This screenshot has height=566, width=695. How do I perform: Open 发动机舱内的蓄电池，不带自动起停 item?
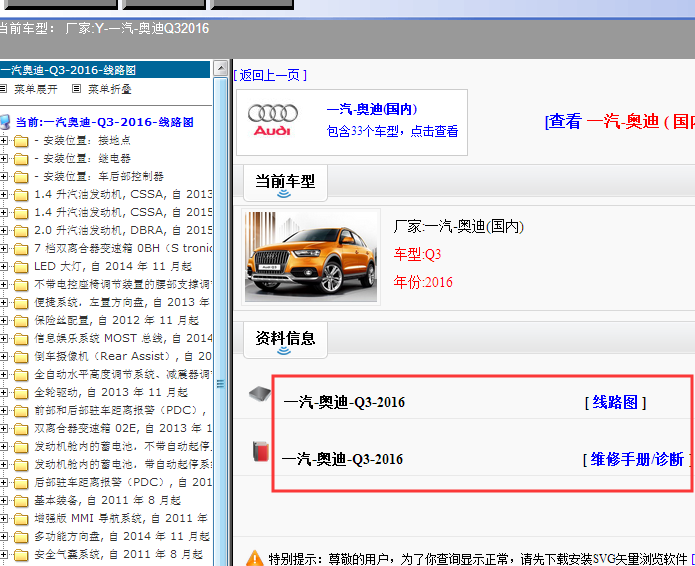pos(123,446)
